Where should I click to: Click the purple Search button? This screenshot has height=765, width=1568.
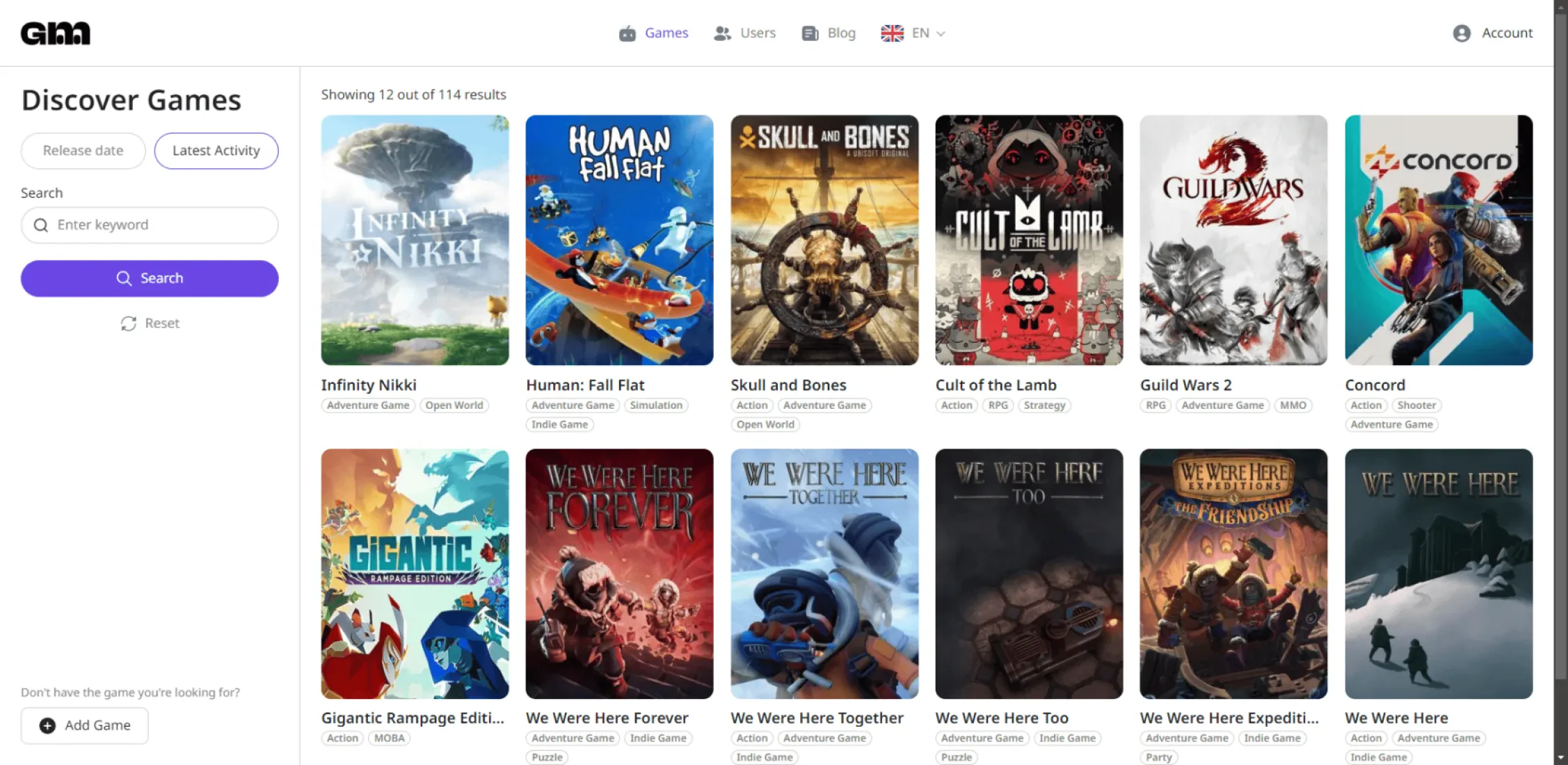(150, 278)
